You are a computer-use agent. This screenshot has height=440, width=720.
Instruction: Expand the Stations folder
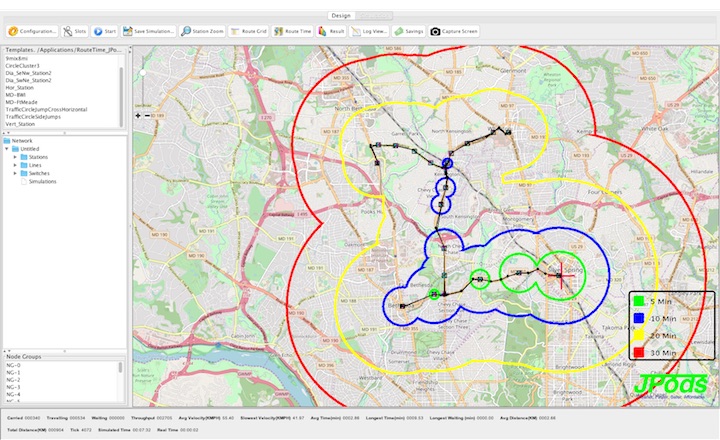15,157
